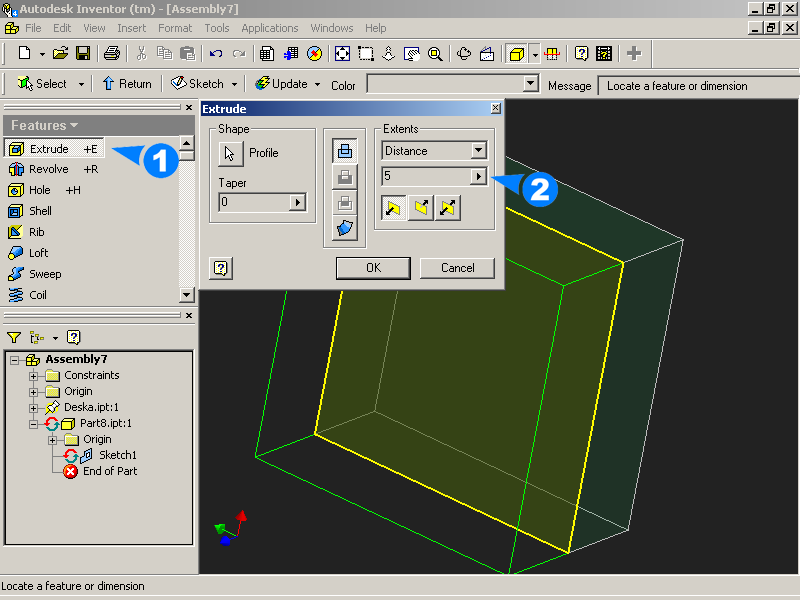
Task: Select the Coil feature tool
Action: [28, 295]
